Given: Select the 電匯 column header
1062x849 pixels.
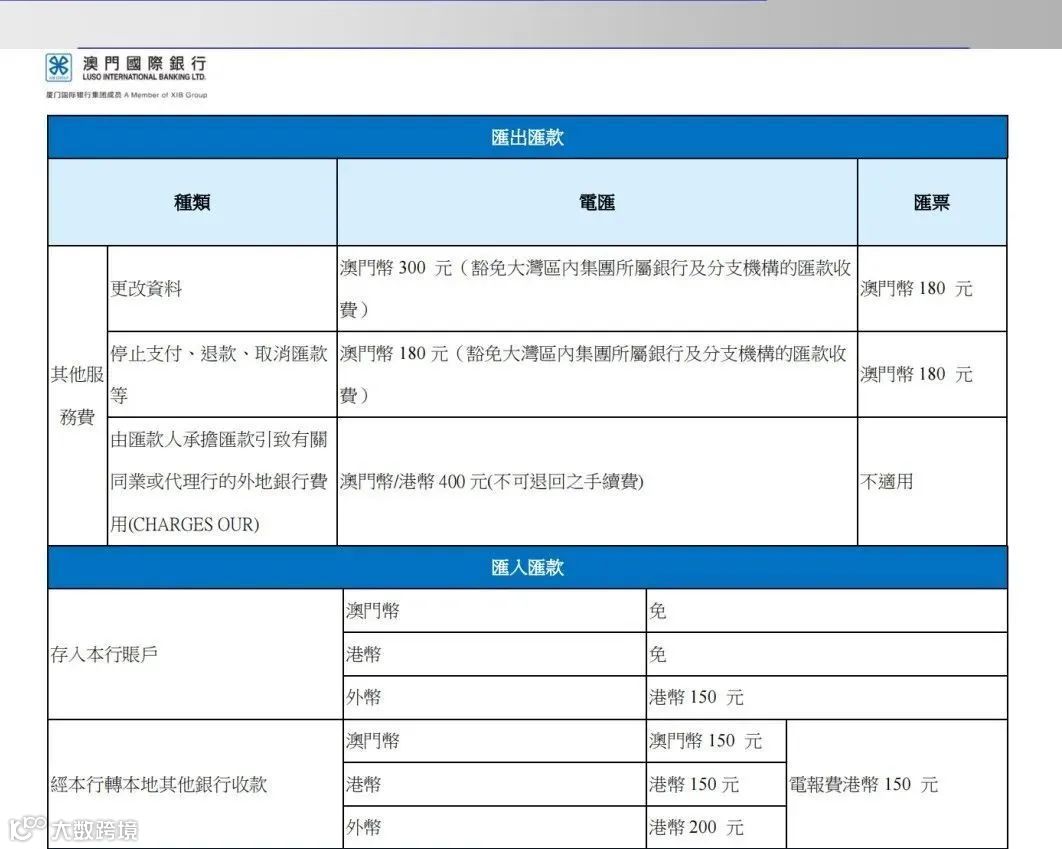Looking at the screenshot, I should coord(597,202).
